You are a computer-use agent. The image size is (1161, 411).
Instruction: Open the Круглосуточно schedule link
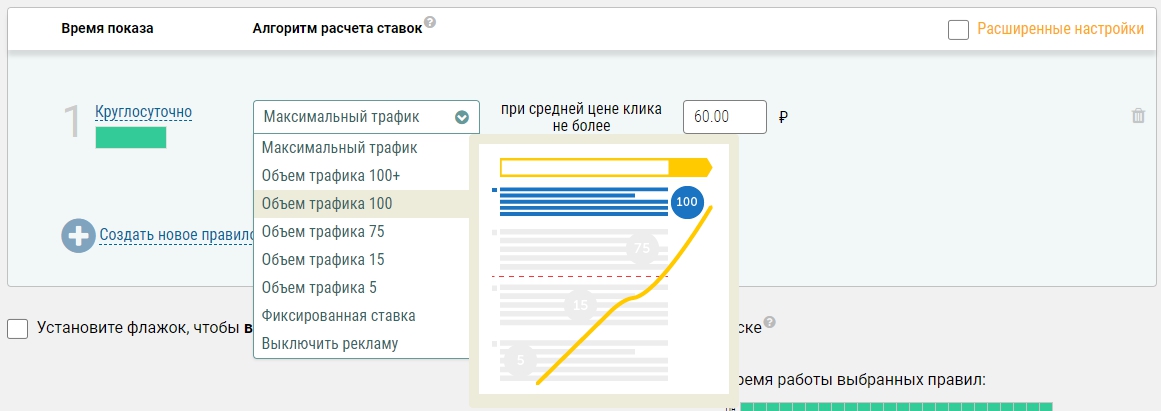(x=143, y=111)
